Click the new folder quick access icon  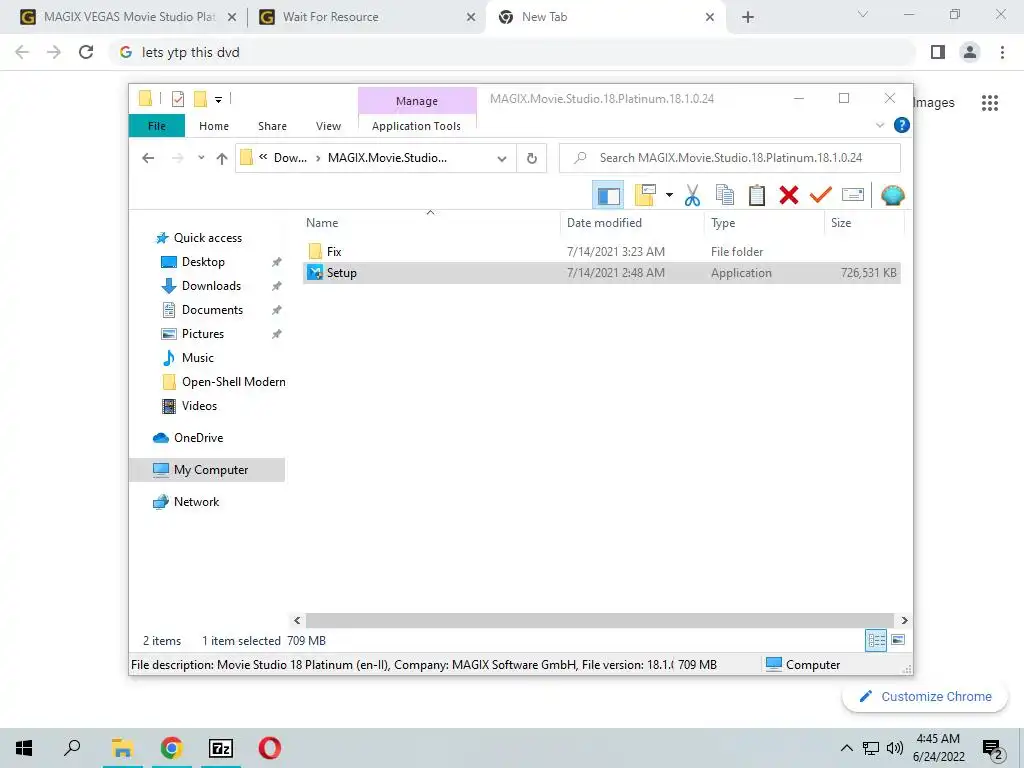tap(200, 99)
